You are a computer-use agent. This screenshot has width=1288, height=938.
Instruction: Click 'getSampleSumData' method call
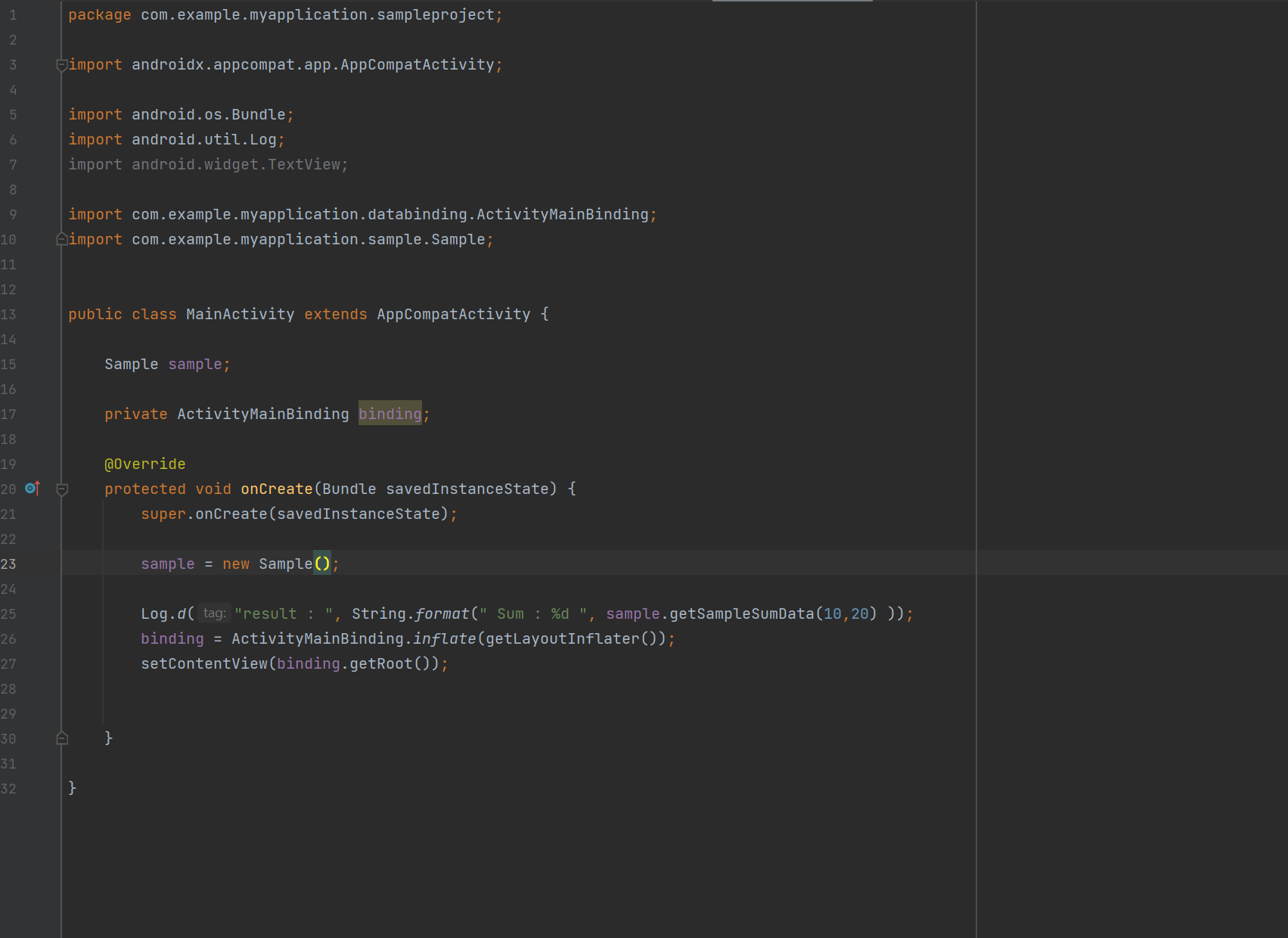coord(742,613)
